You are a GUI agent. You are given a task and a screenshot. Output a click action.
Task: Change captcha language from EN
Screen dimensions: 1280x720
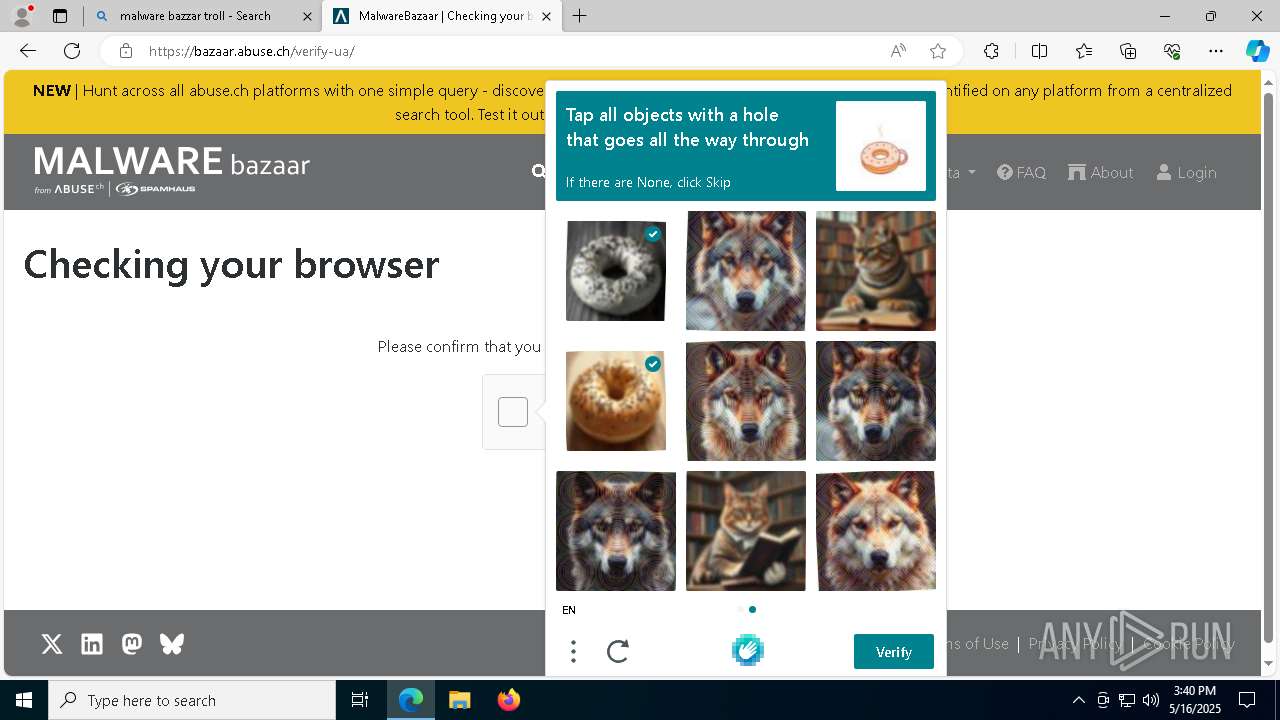tap(569, 610)
